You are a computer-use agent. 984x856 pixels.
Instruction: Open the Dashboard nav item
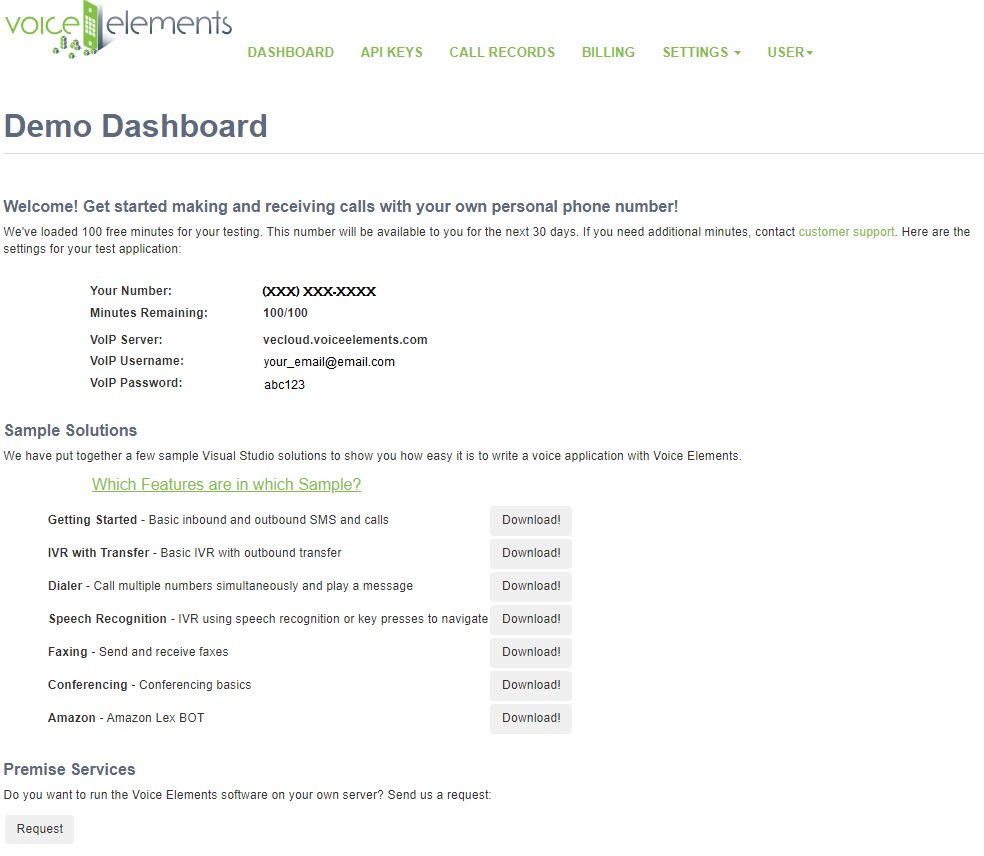pos(291,52)
